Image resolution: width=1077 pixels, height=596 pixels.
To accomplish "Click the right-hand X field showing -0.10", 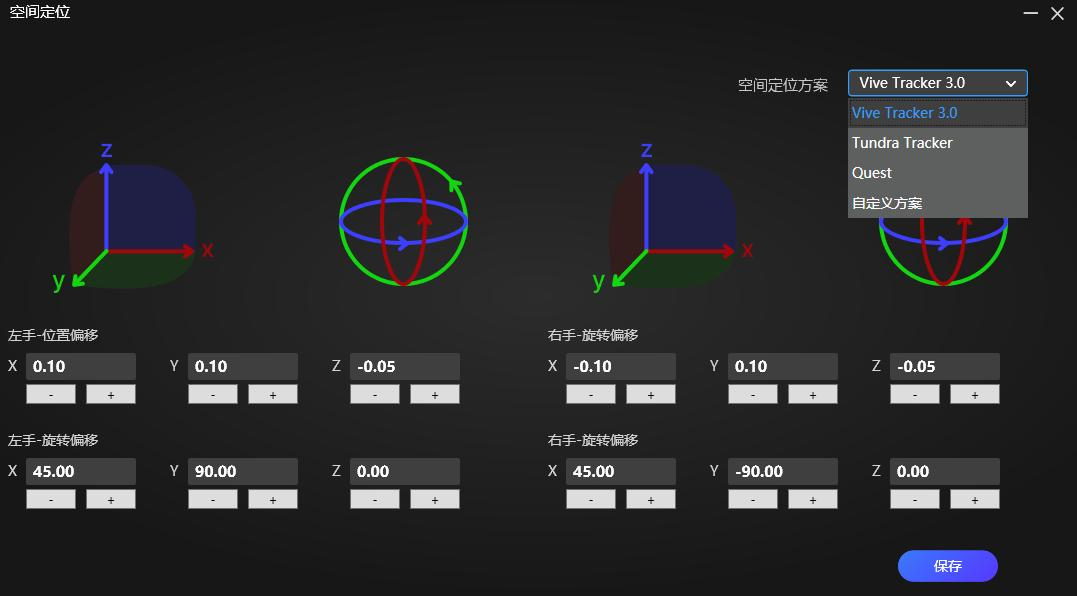I will point(620,367).
